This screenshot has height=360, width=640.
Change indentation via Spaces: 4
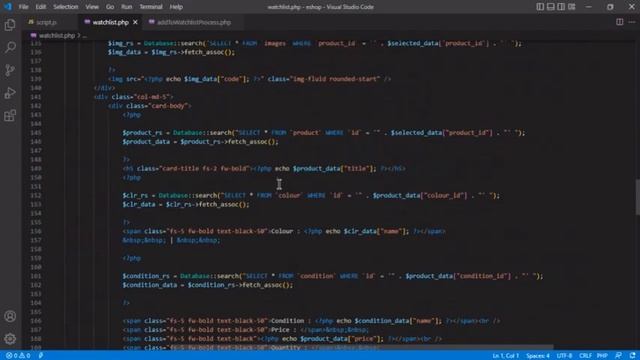[538, 356]
